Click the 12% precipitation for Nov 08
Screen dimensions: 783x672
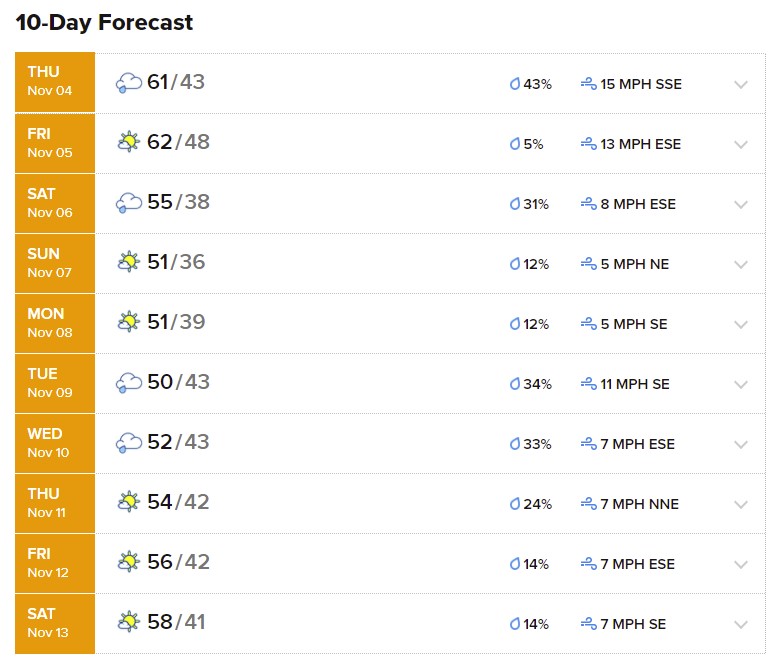[x=536, y=324]
